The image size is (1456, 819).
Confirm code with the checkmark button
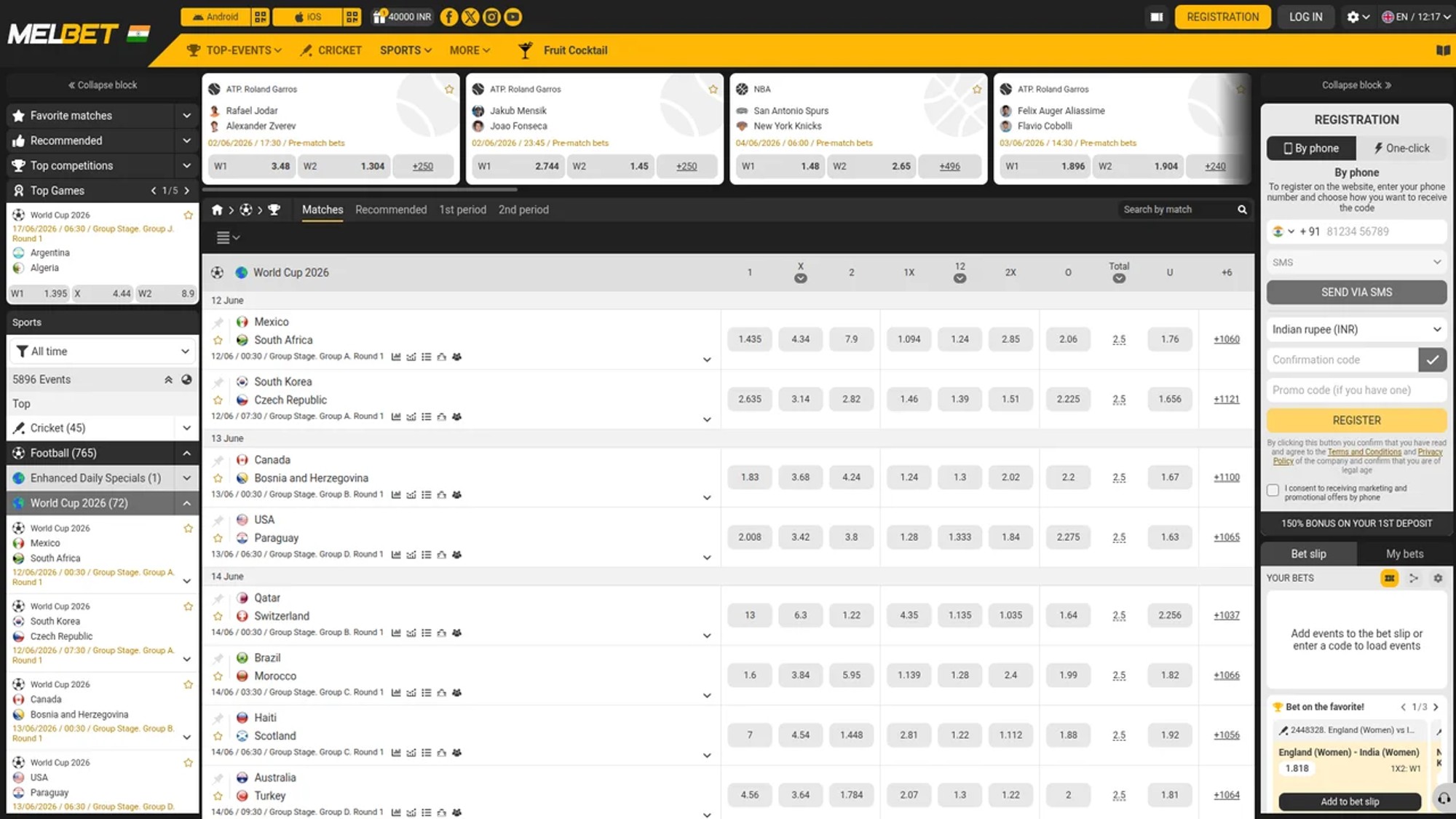1432,360
